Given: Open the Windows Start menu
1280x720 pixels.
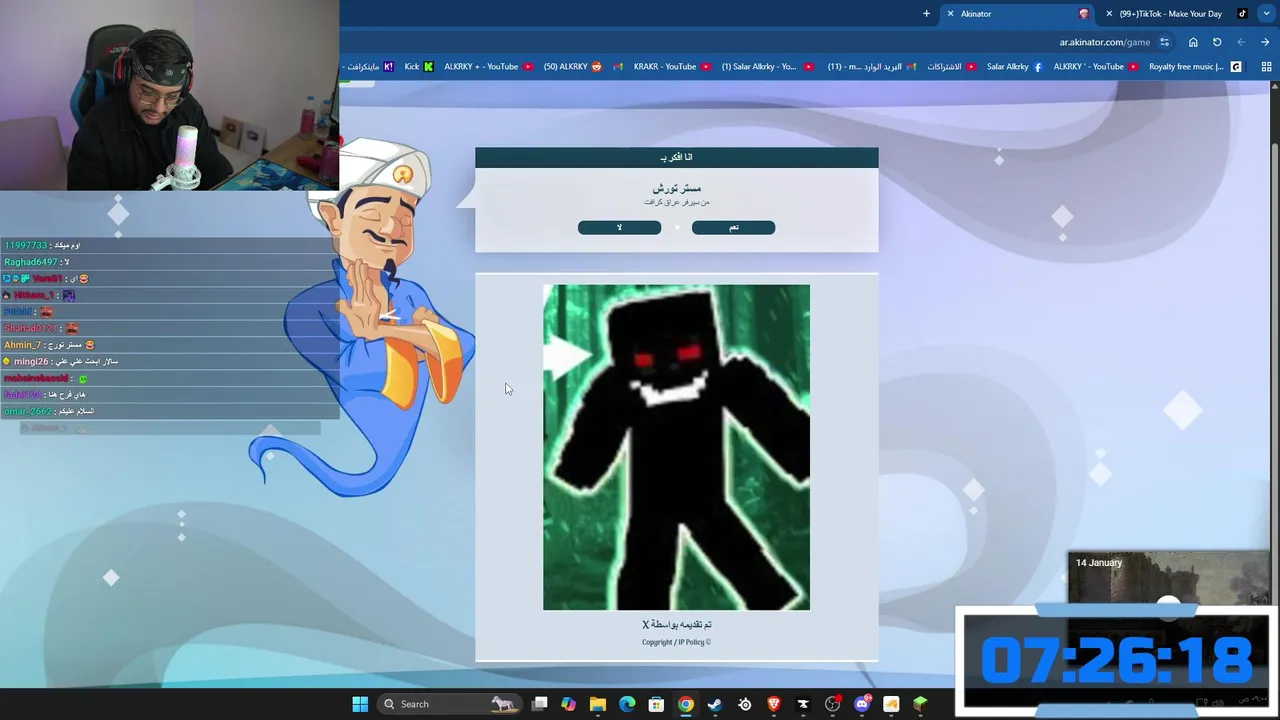Looking at the screenshot, I should 360,704.
